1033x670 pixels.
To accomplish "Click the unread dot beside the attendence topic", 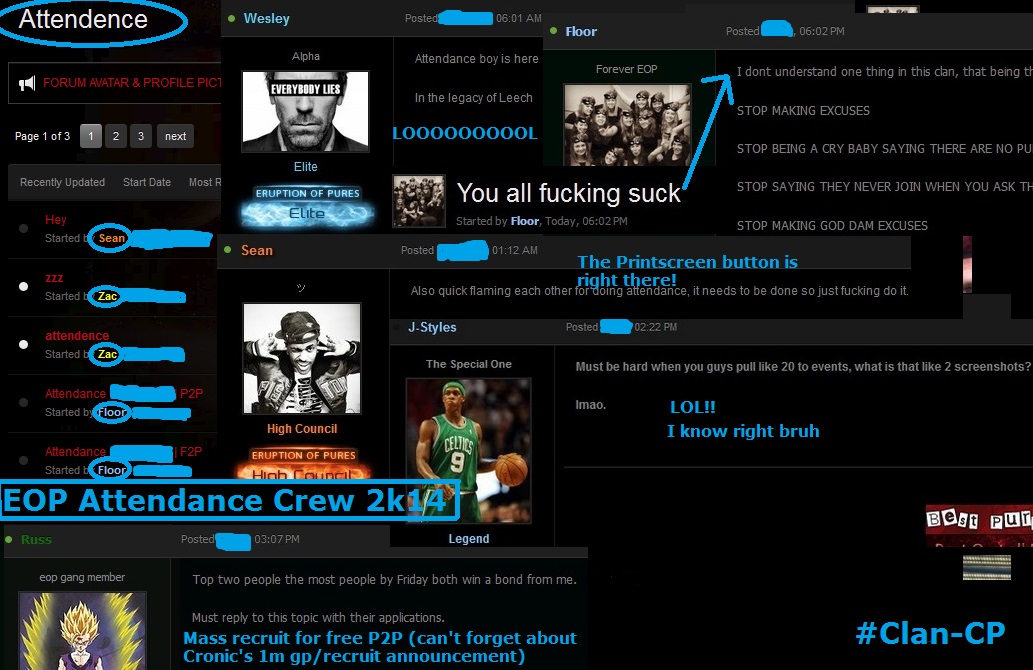I will coord(24,345).
